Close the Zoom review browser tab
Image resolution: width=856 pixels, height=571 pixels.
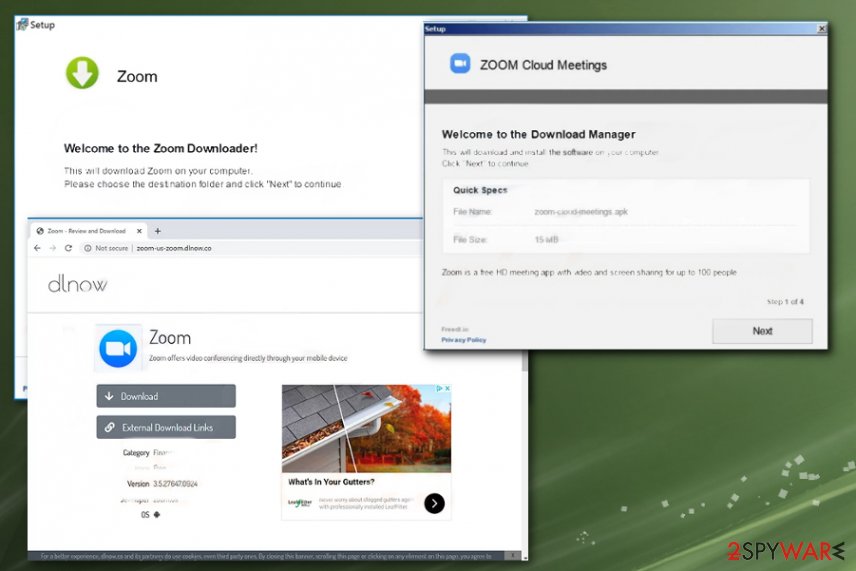[139, 231]
